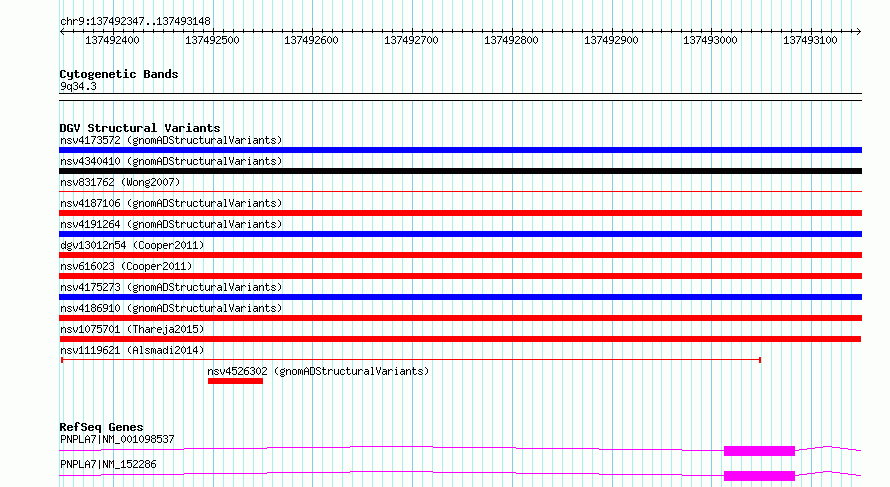Open the nsv4186910 (gnomADStructuralVariants) label
890x487 pixels.
[x=171, y=308]
